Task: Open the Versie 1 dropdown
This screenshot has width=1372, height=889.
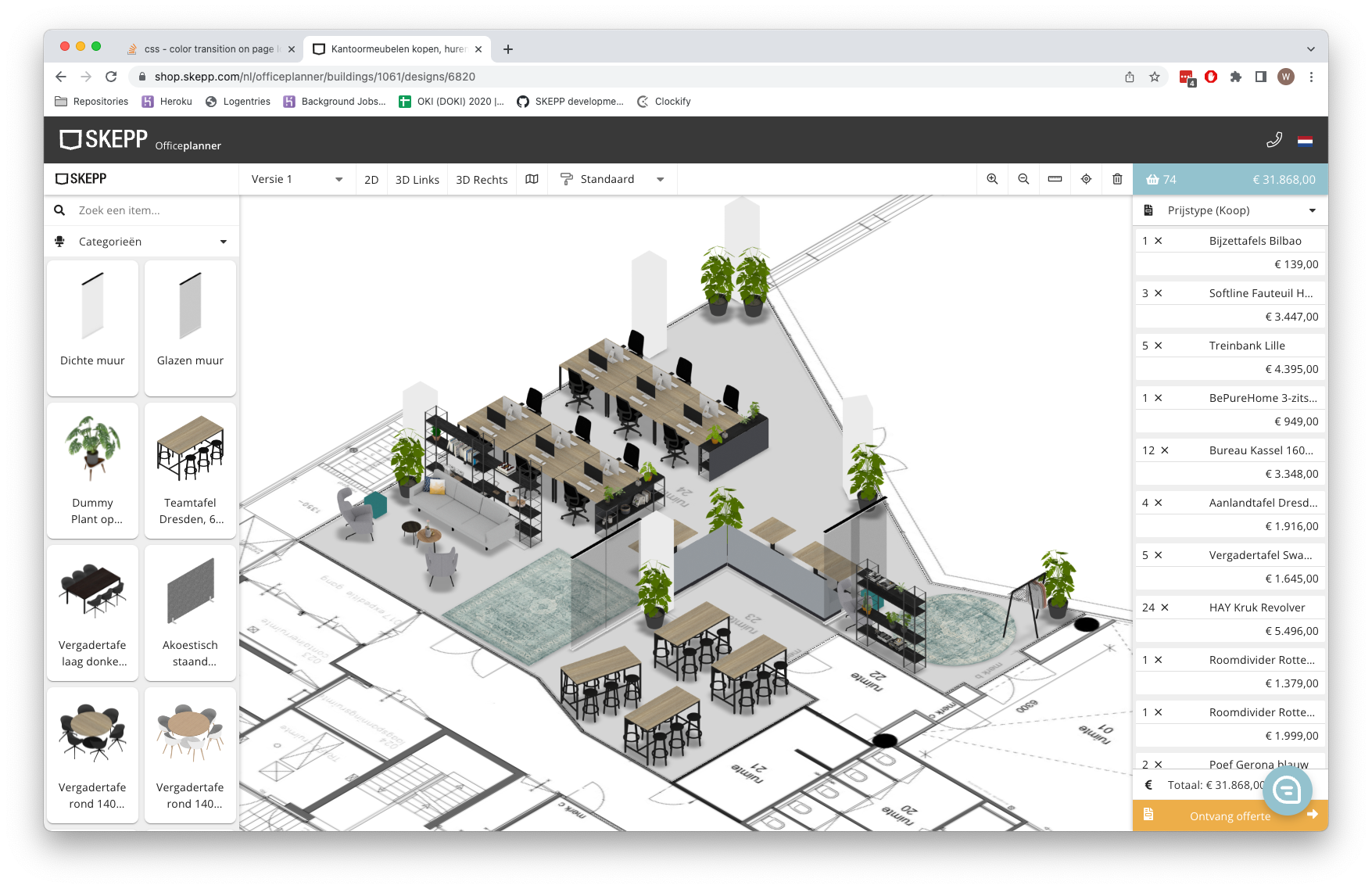Action: (297, 179)
